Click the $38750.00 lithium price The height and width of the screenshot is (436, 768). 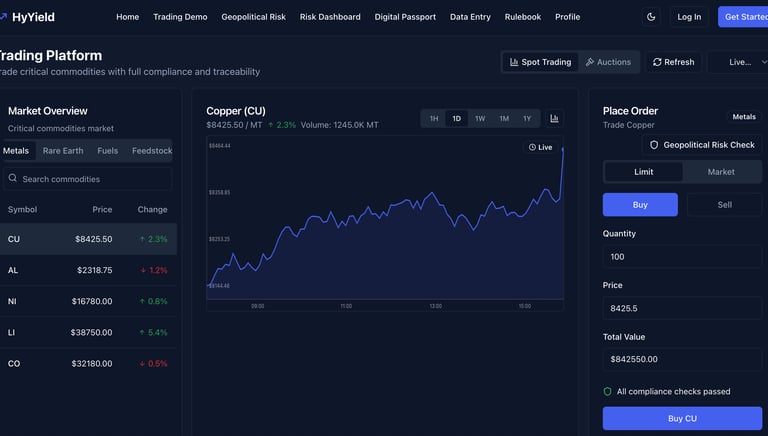click(x=92, y=332)
